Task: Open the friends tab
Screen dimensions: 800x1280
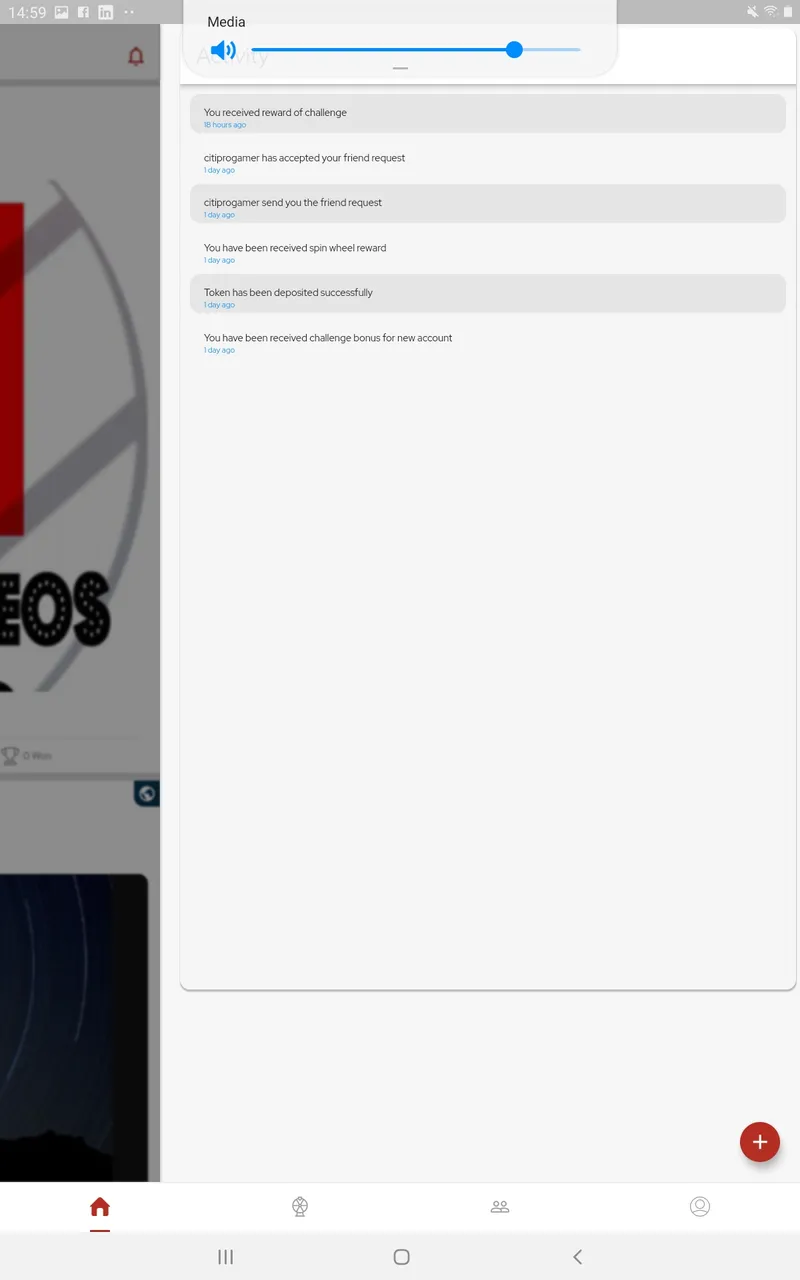Action: coord(500,1207)
